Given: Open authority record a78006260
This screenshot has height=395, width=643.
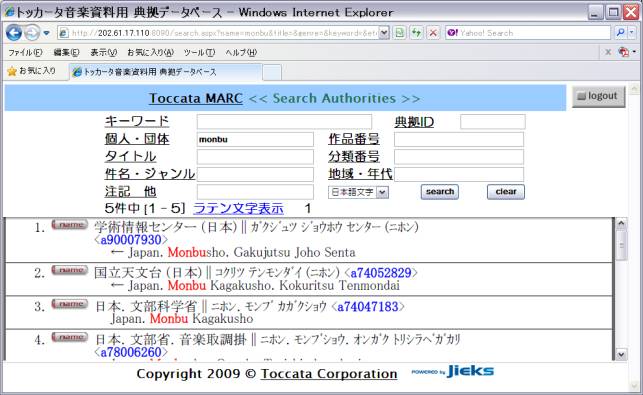Looking at the screenshot, I should [x=131, y=352].
